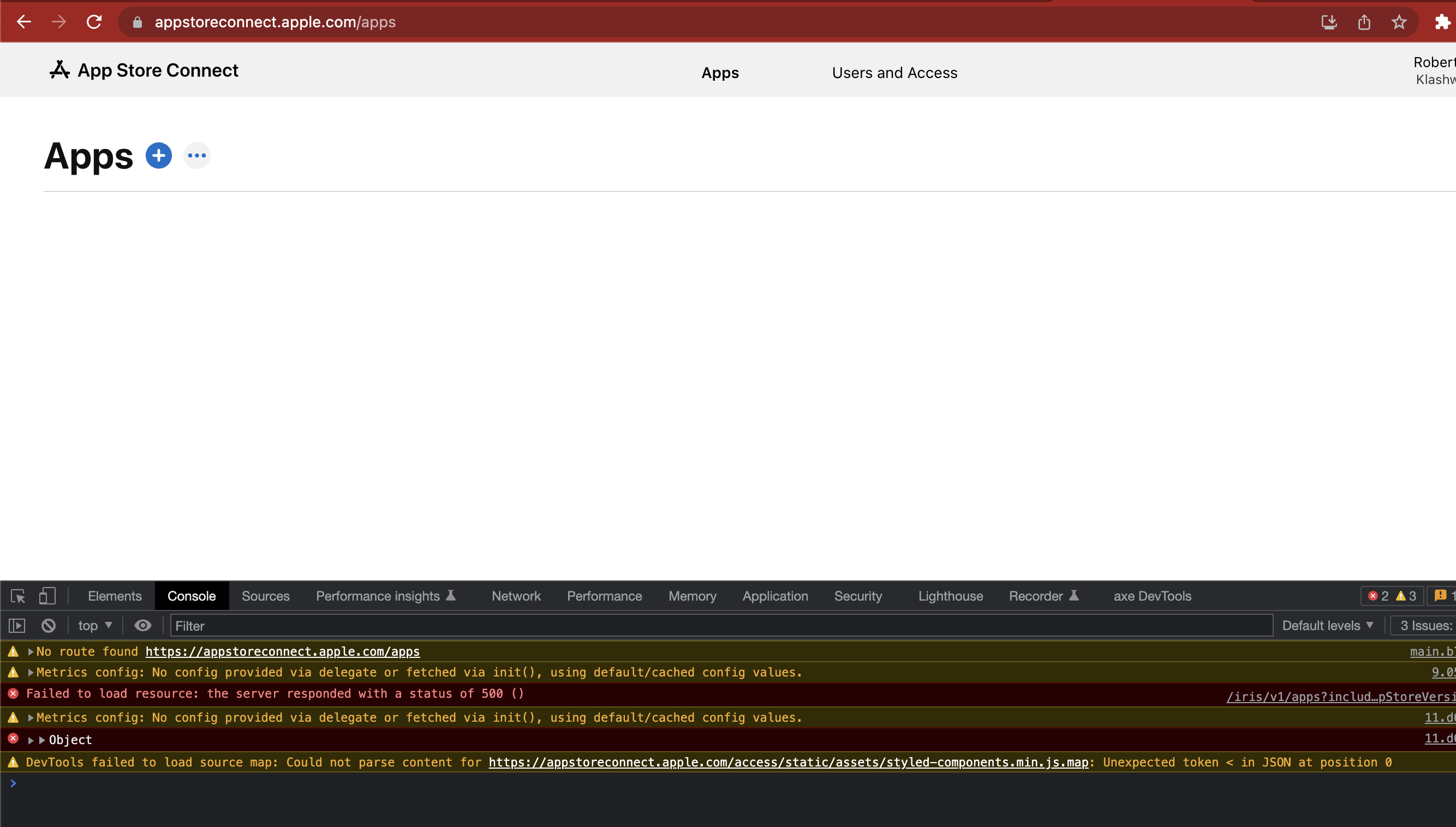1456x827 pixels.
Task: Expand the No route found warning
Action: [x=31, y=651]
